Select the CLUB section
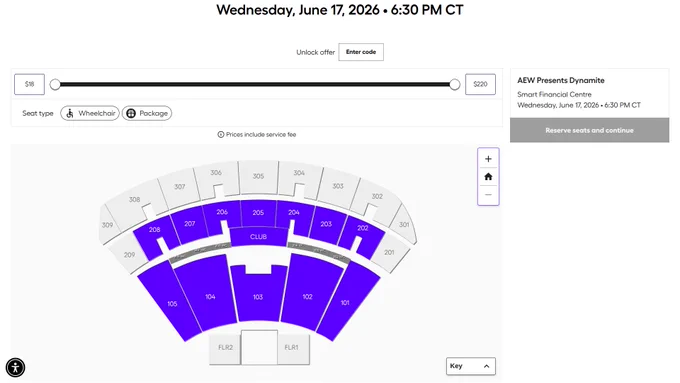Viewport: 680px width, 383px height. [x=258, y=237]
